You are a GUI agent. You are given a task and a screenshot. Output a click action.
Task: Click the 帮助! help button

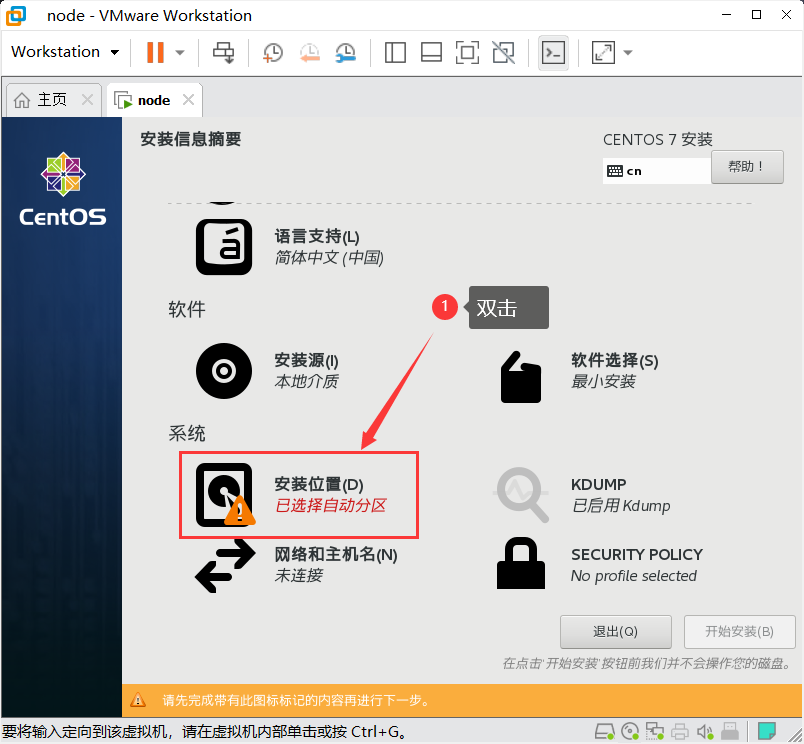coord(747,167)
